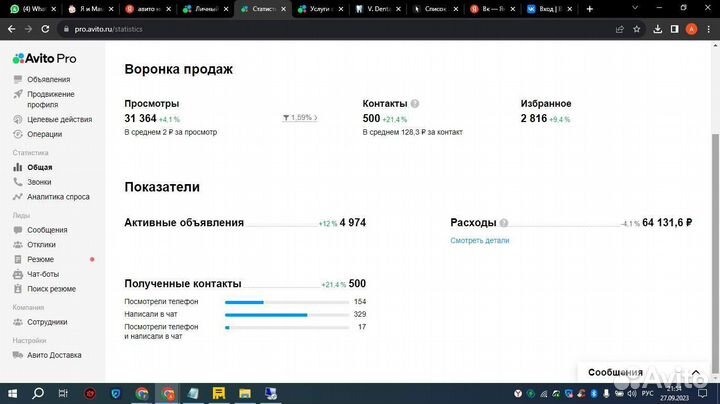Click the browser back arrow
The image size is (720, 404).
coord(11,29)
